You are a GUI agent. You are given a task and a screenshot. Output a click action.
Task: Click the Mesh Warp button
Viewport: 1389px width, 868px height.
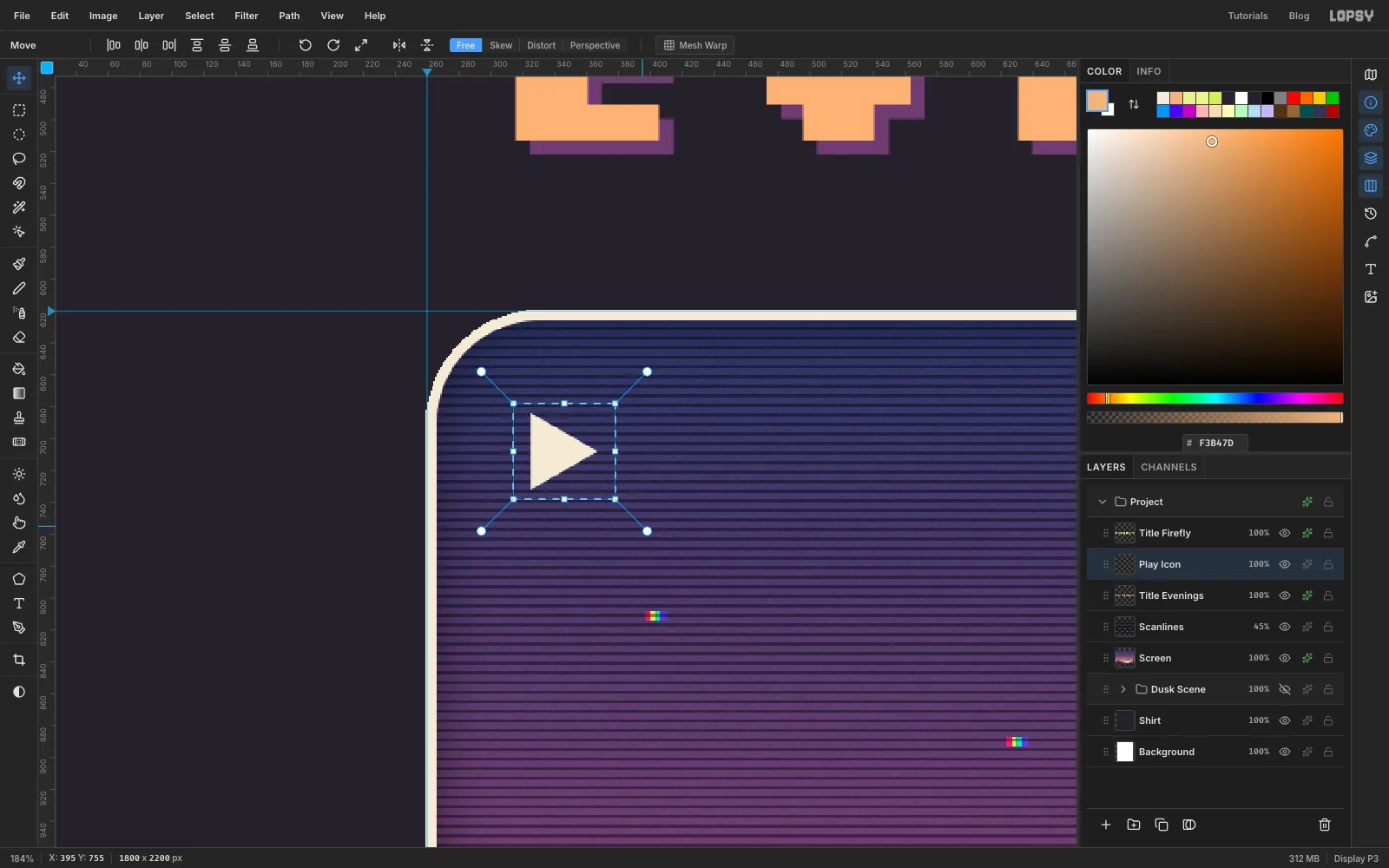click(x=695, y=45)
